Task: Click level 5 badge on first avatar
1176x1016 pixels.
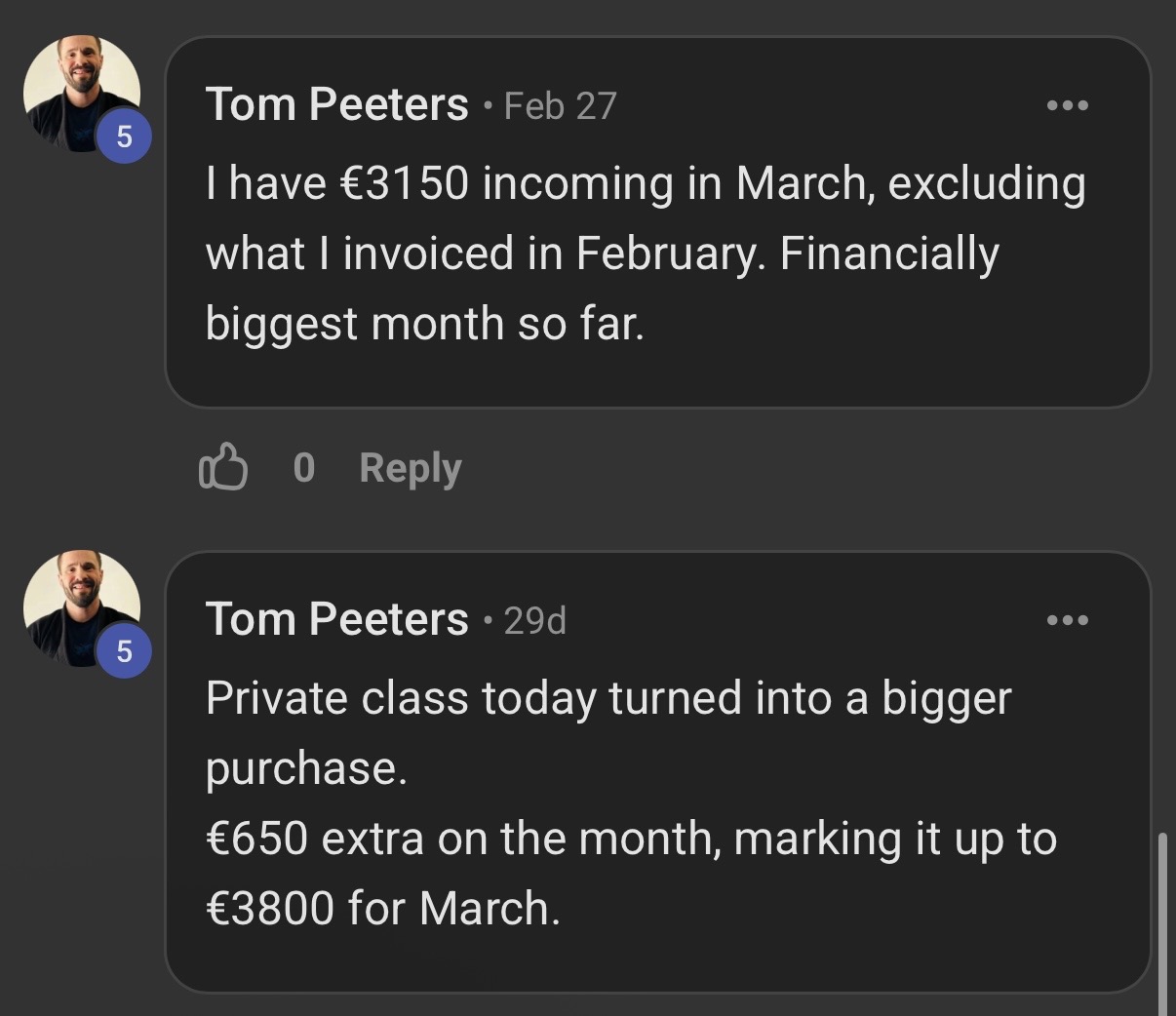Action: [124, 137]
